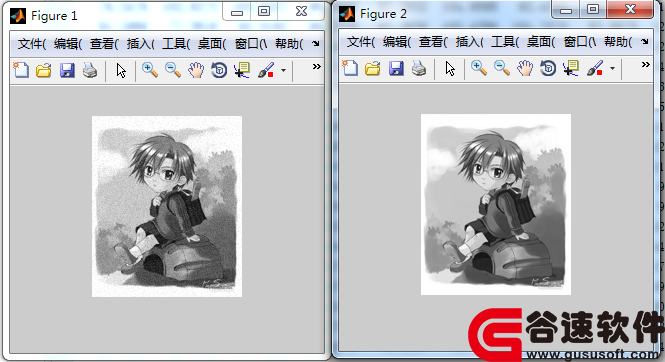Enable the Pan hand tool in Figure 1

pos(196,70)
